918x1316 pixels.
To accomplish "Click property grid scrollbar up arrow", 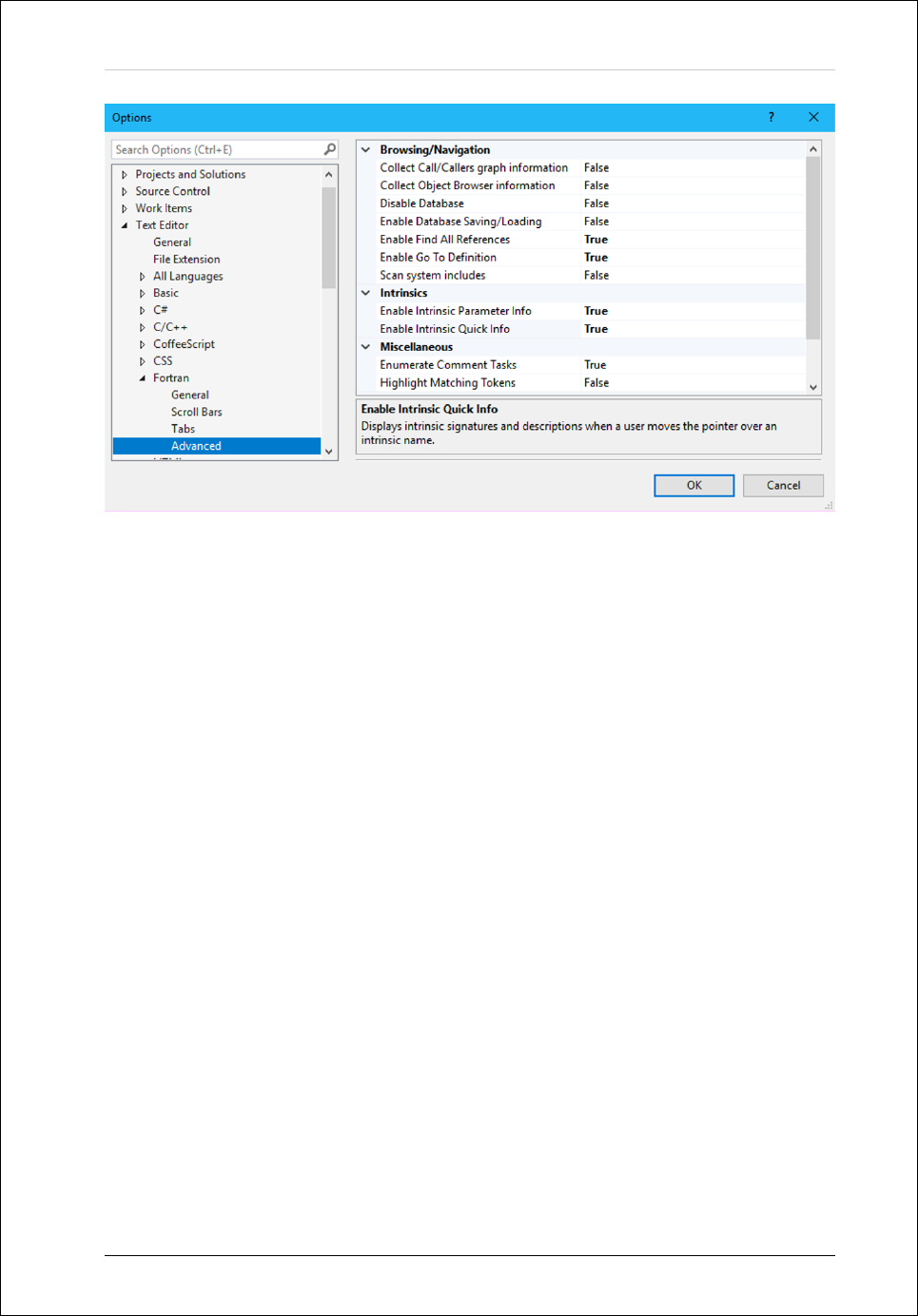I will [813, 149].
